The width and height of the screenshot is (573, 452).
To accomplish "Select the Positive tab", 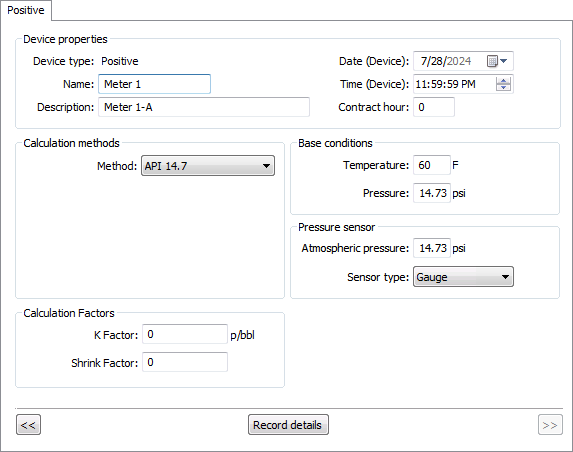I will [x=26, y=10].
